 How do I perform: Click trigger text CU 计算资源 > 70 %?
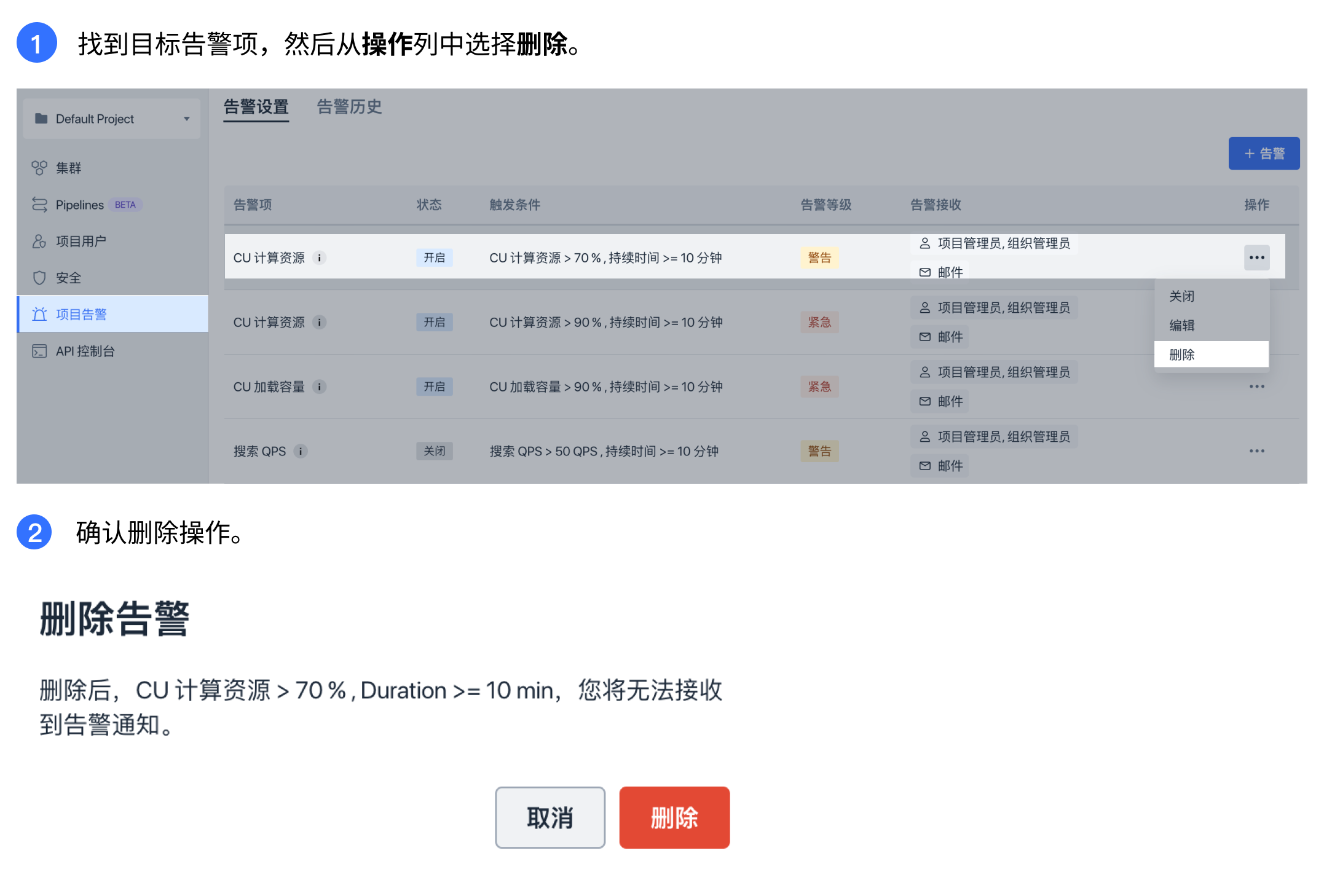click(x=605, y=257)
